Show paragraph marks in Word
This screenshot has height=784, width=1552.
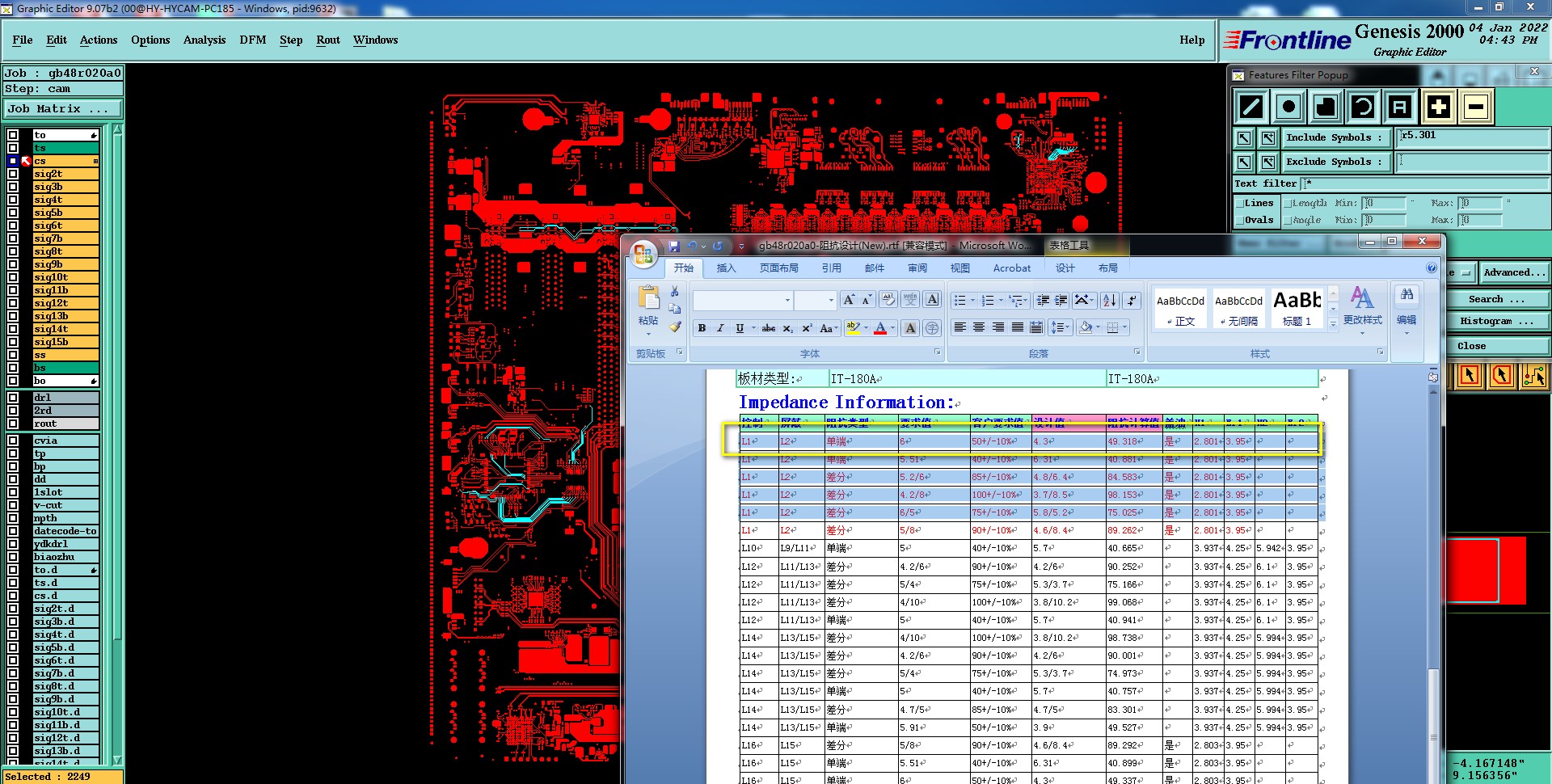(x=1132, y=301)
